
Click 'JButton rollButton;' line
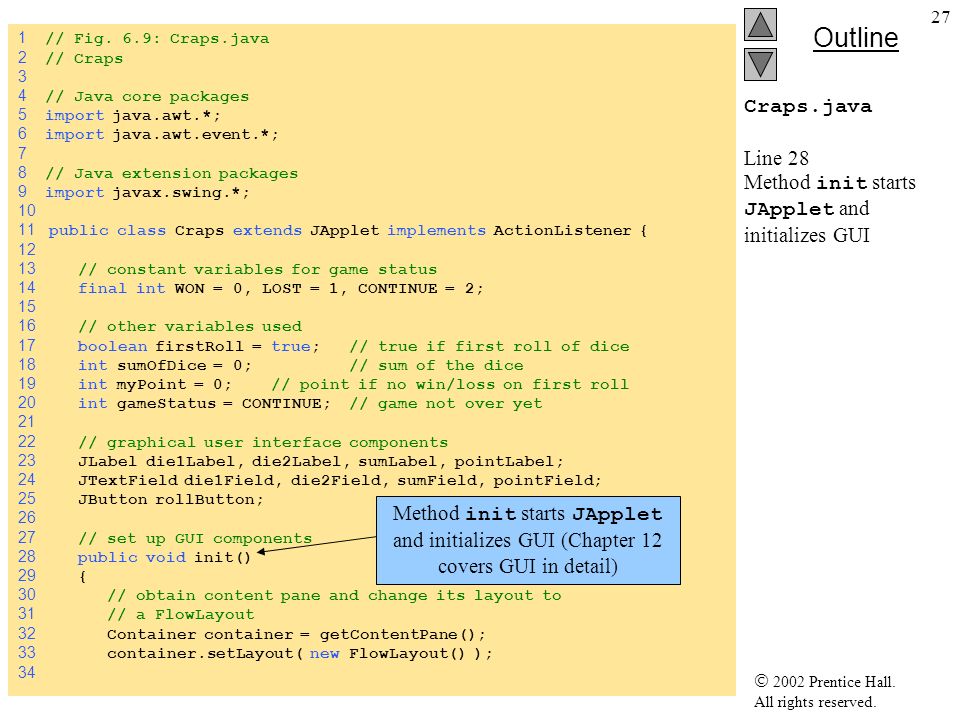(171, 500)
